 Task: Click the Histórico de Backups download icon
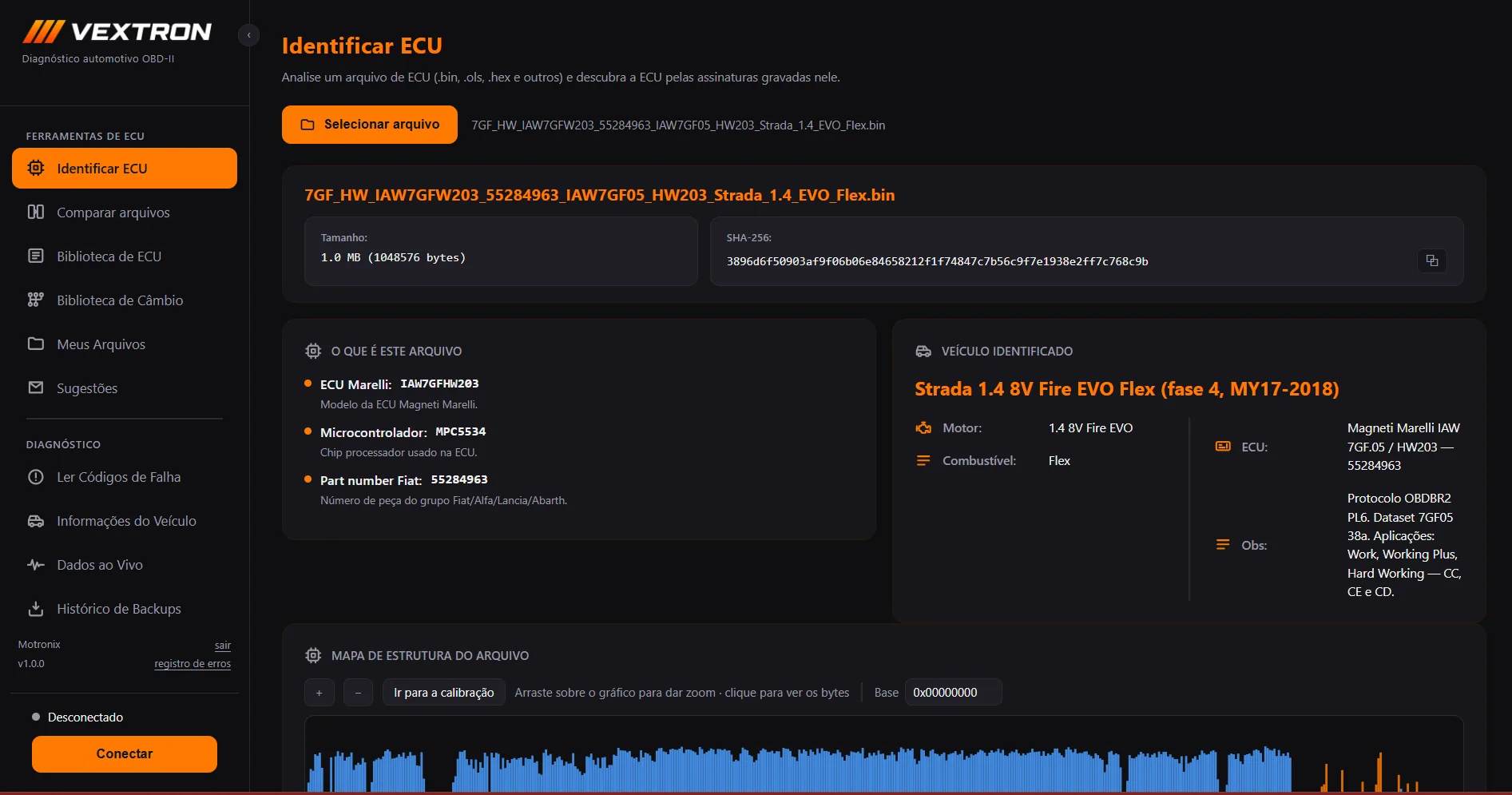click(36, 609)
